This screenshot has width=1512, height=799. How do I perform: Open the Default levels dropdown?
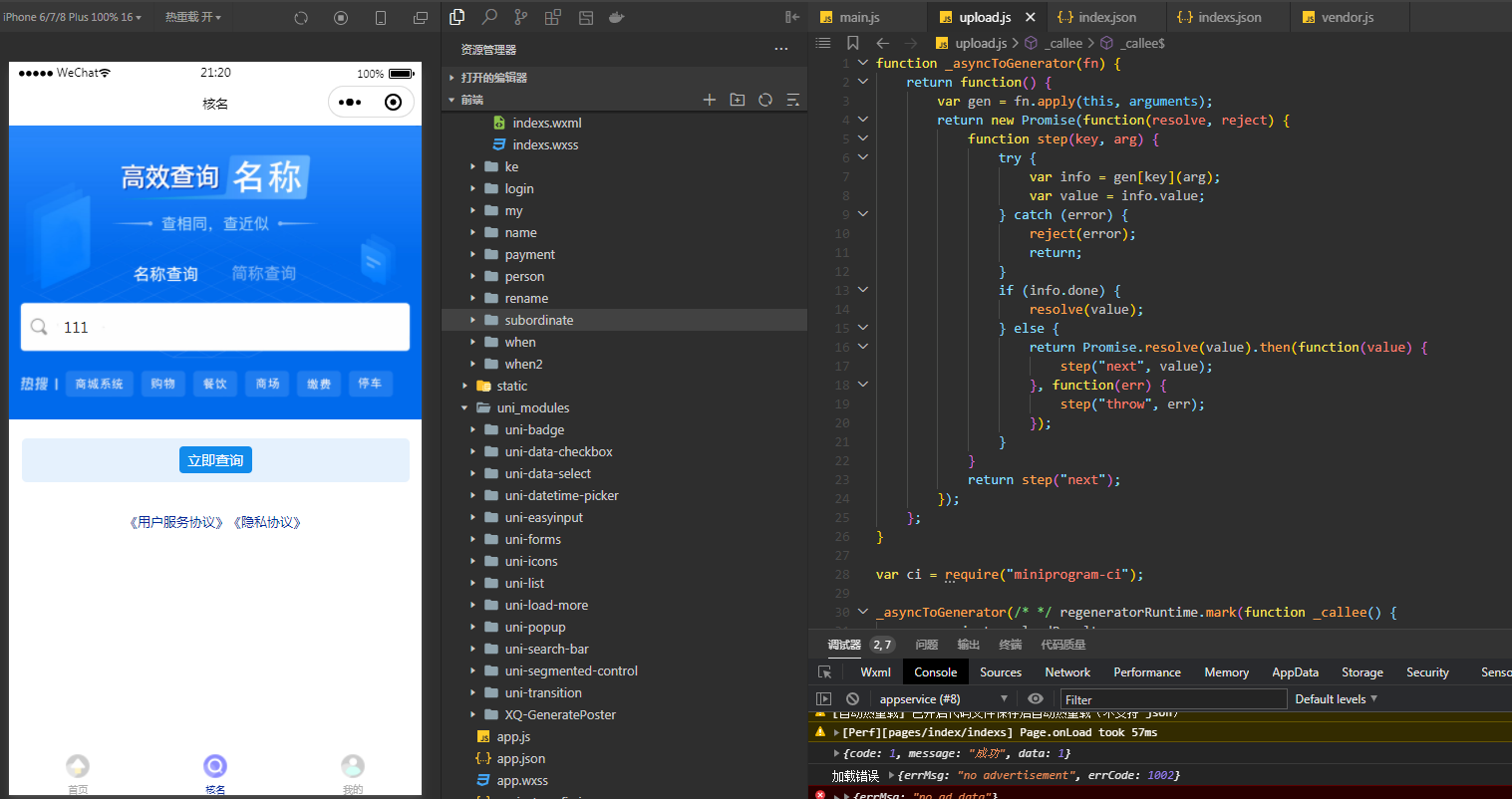click(x=1336, y=699)
